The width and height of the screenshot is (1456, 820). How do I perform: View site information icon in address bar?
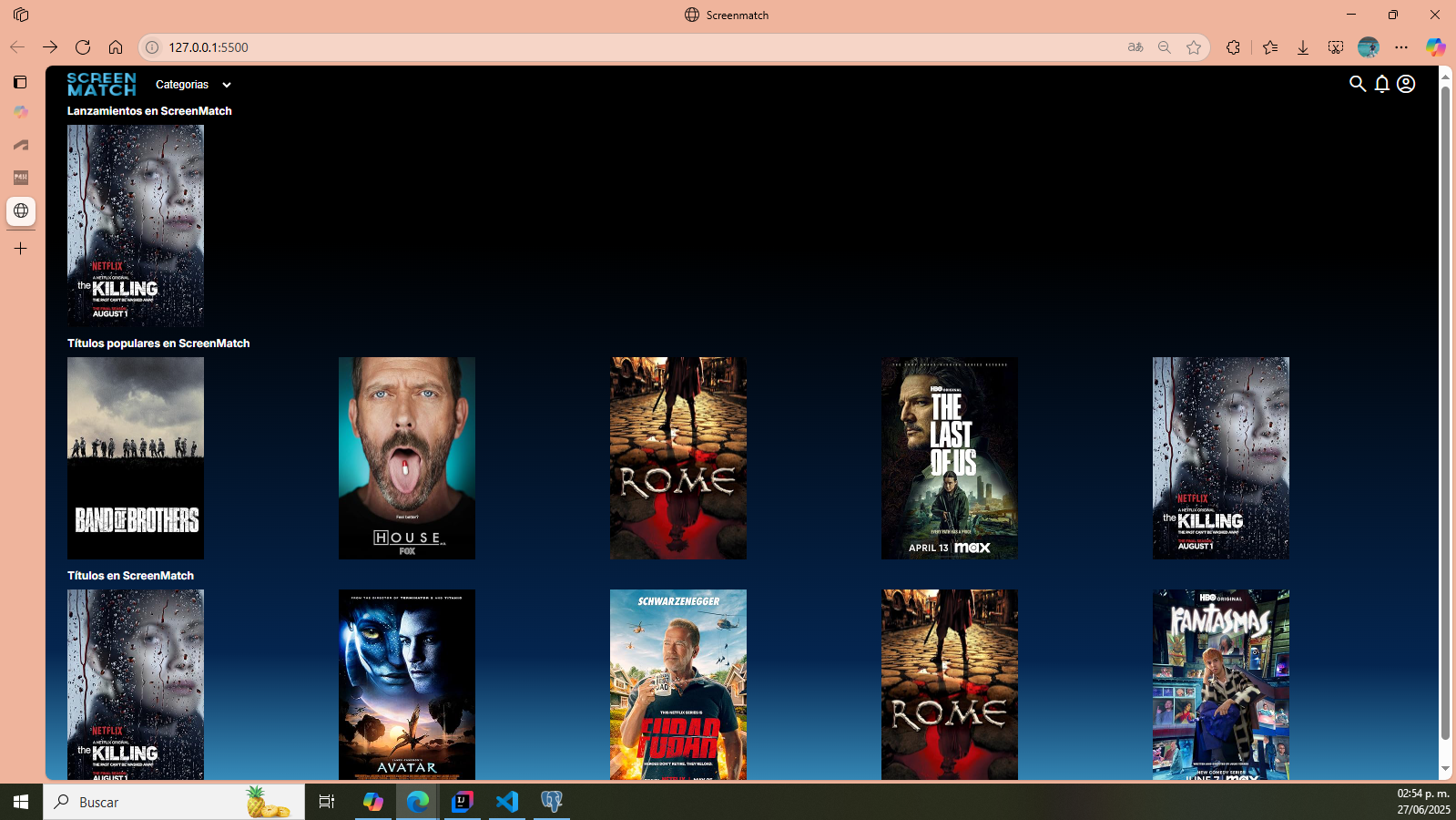click(x=153, y=47)
